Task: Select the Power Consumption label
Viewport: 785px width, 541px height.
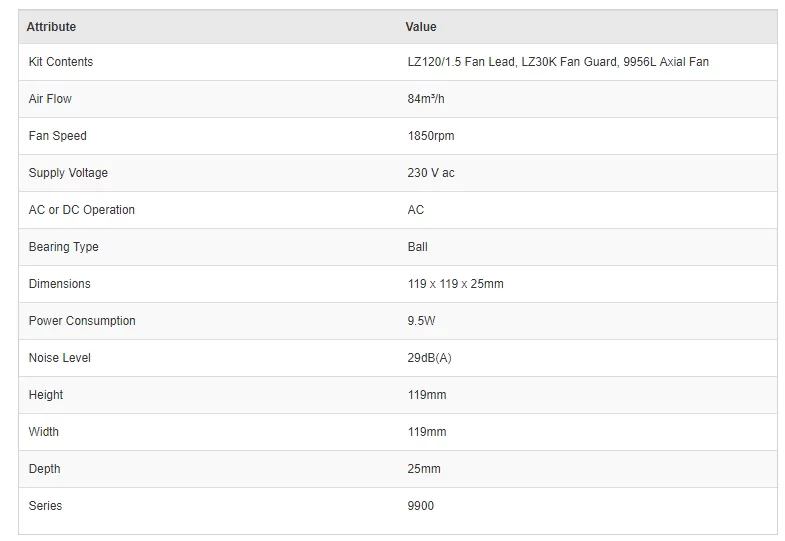Action: pyautogui.click(x=82, y=321)
